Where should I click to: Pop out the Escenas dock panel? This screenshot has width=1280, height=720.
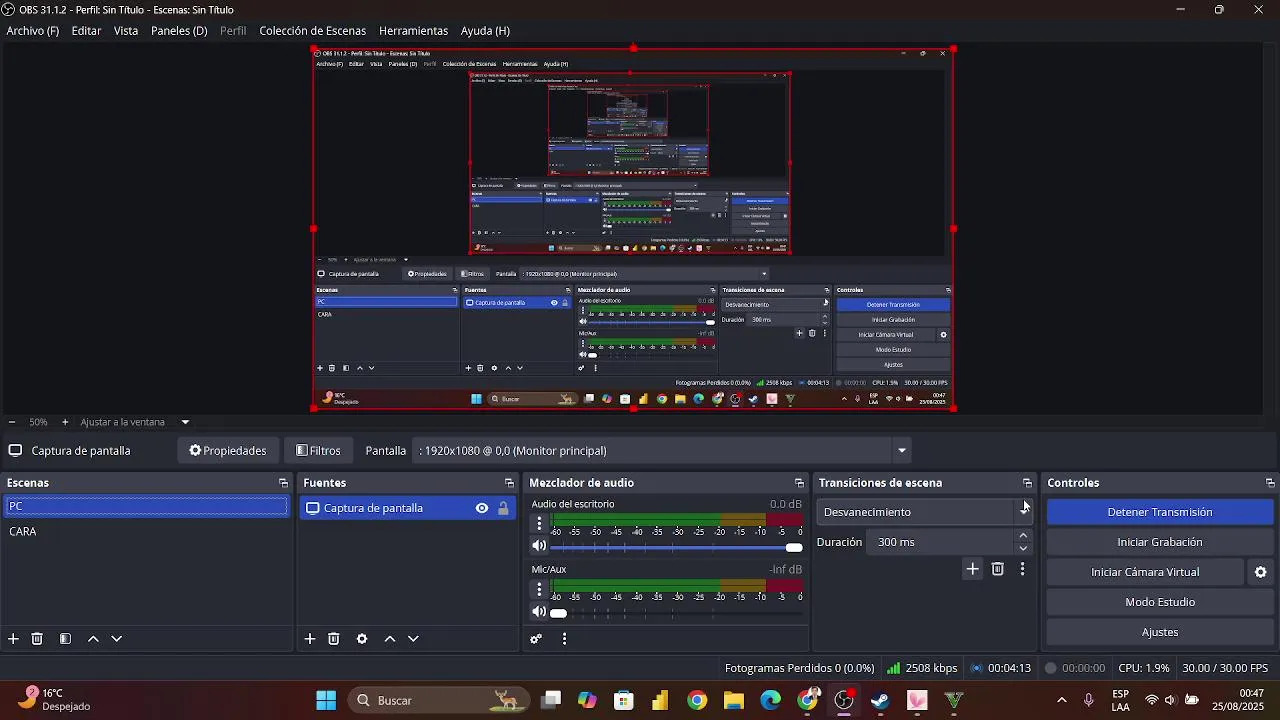283,483
